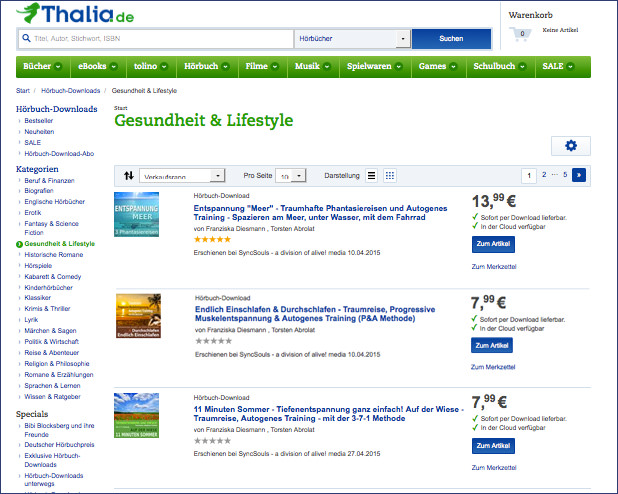Expand the Filme menu
The image size is (618, 494).
(262, 66)
